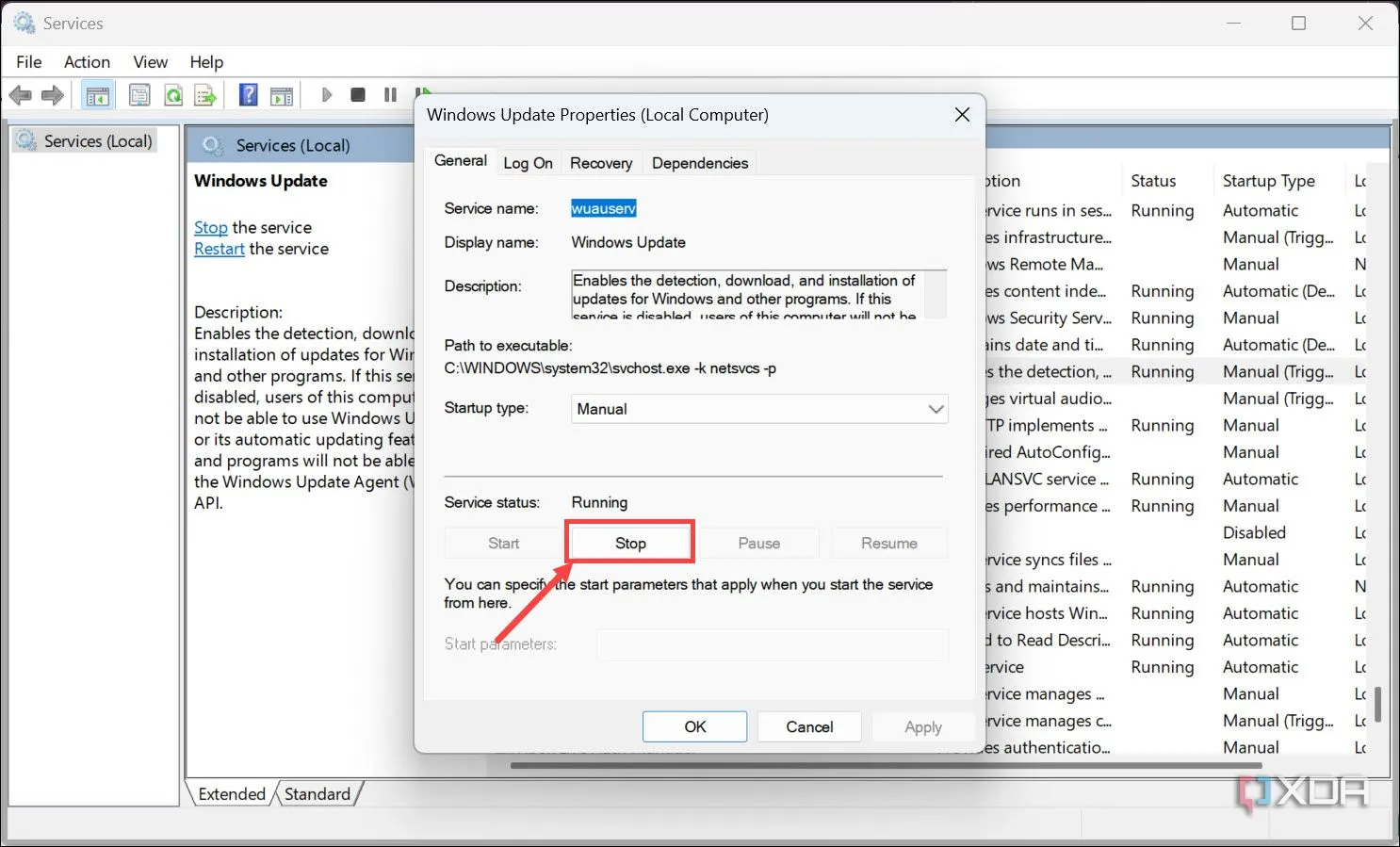Start the selected service via toolbar
Screen dimensions: 1400x847
[x=326, y=94]
